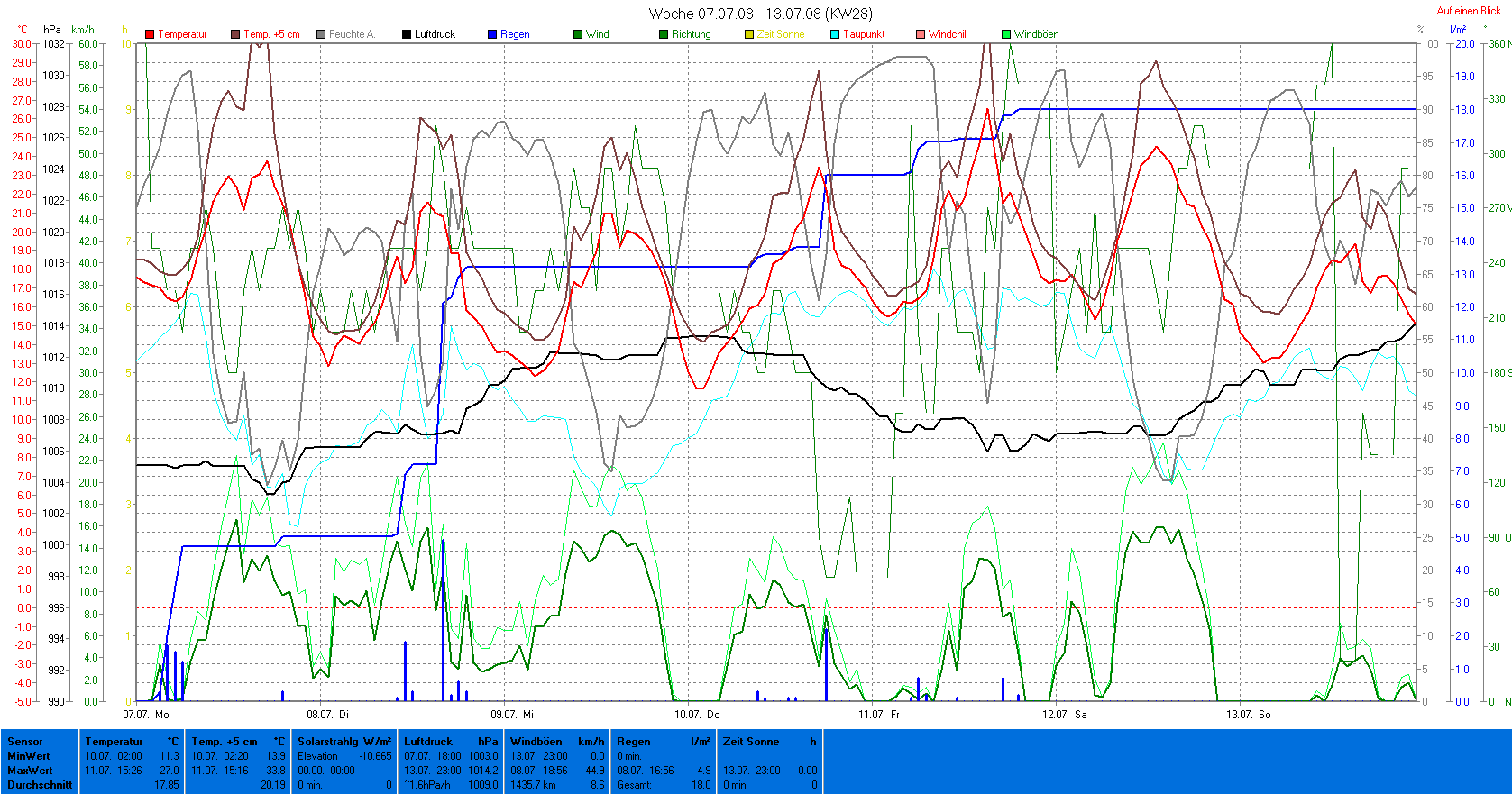Image resolution: width=1512 pixels, height=794 pixels.
Task: Click the cyan Taupunkt legend swatch
Action: tap(835, 34)
